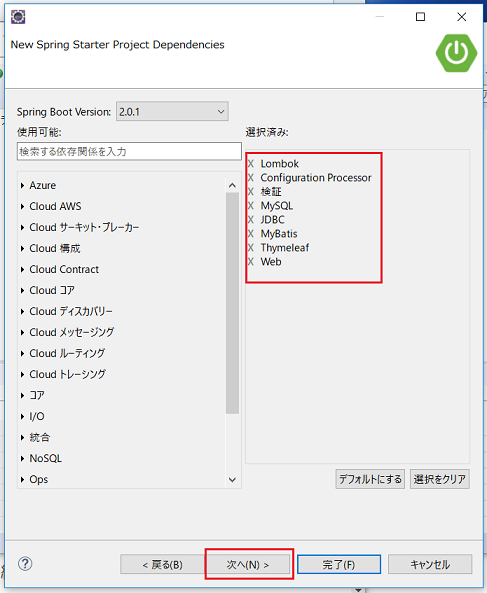Expand the Azure category

pos(22,185)
